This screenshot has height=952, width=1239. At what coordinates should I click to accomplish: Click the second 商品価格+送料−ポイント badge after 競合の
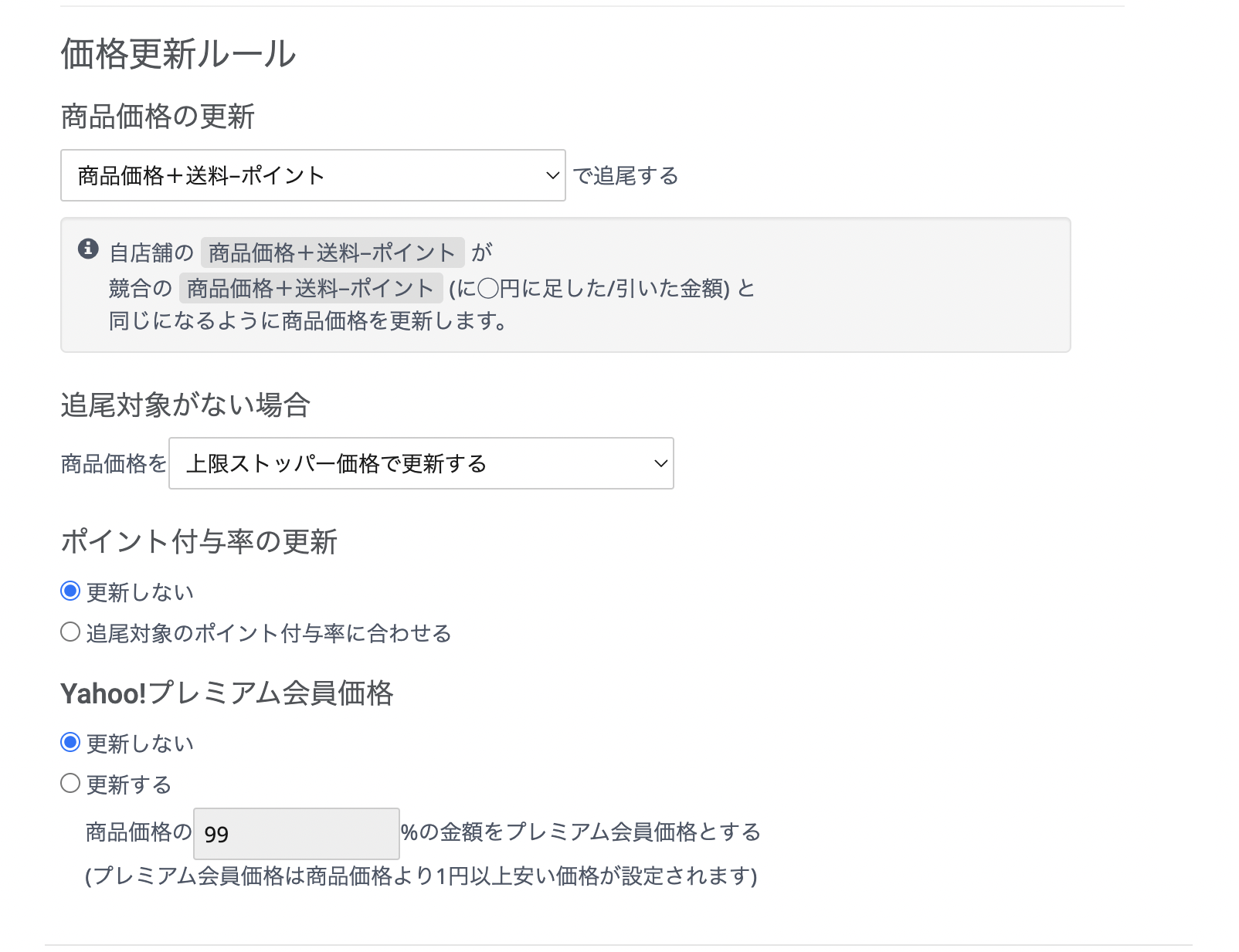311,288
